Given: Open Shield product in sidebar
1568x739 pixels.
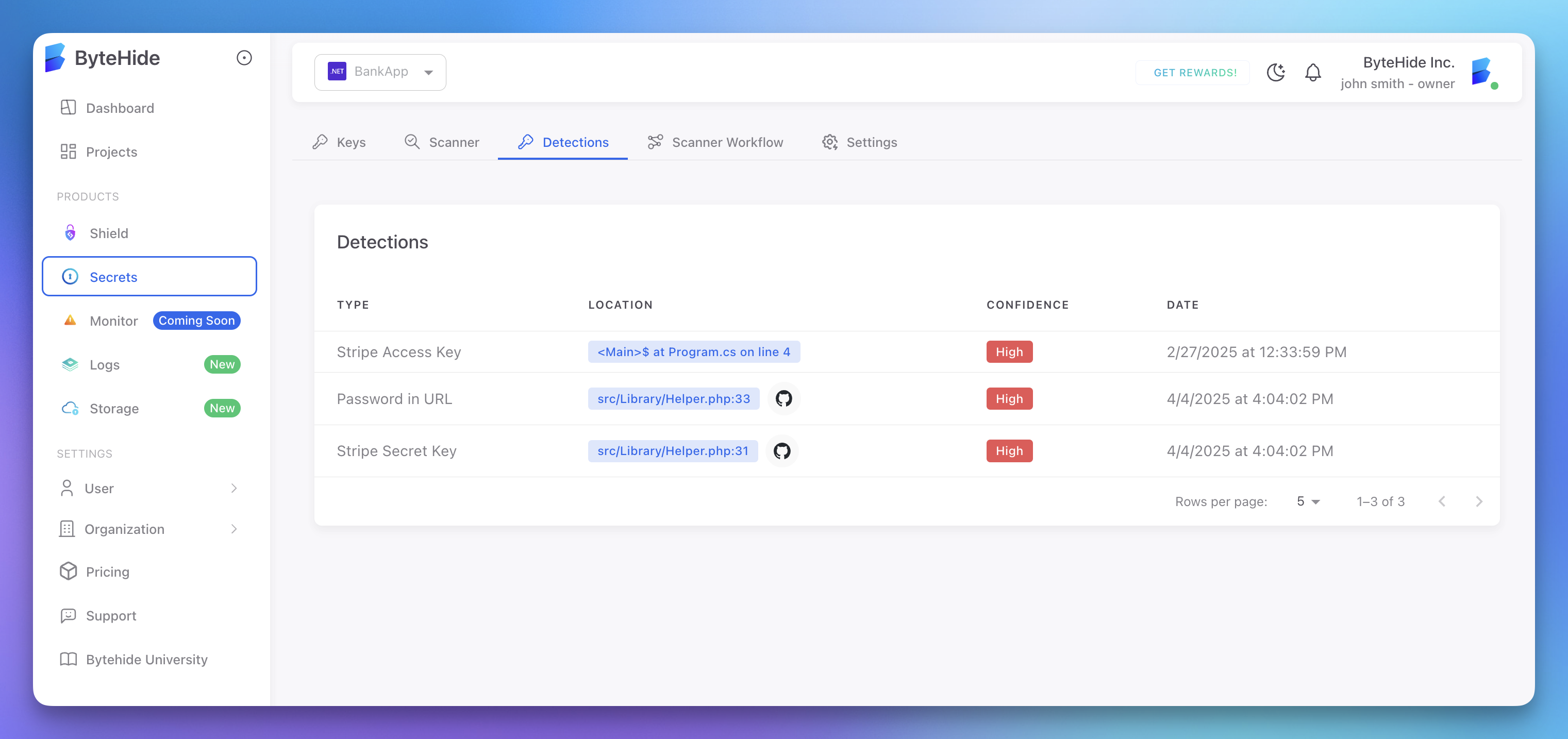Looking at the screenshot, I should (x=108, y=233).
